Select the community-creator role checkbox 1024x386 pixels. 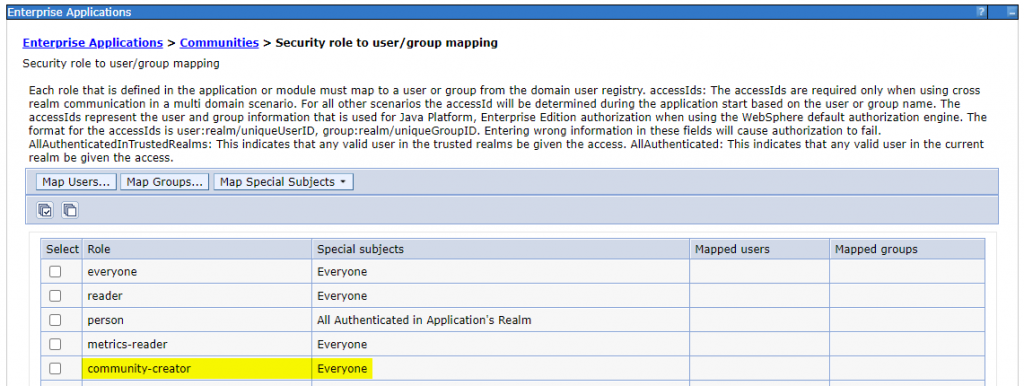pos(56,368)
